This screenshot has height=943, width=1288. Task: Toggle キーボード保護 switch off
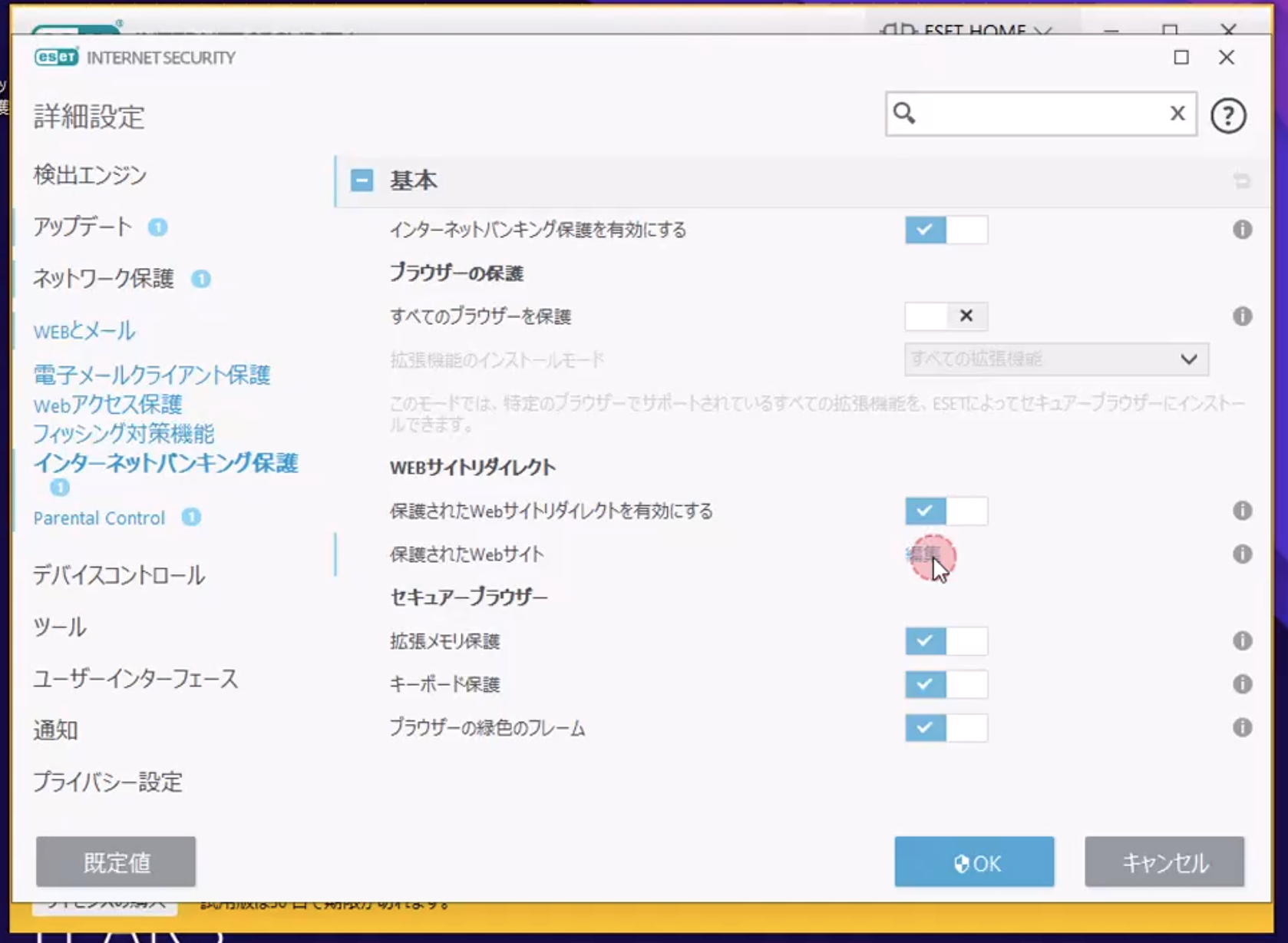[946, 684]
